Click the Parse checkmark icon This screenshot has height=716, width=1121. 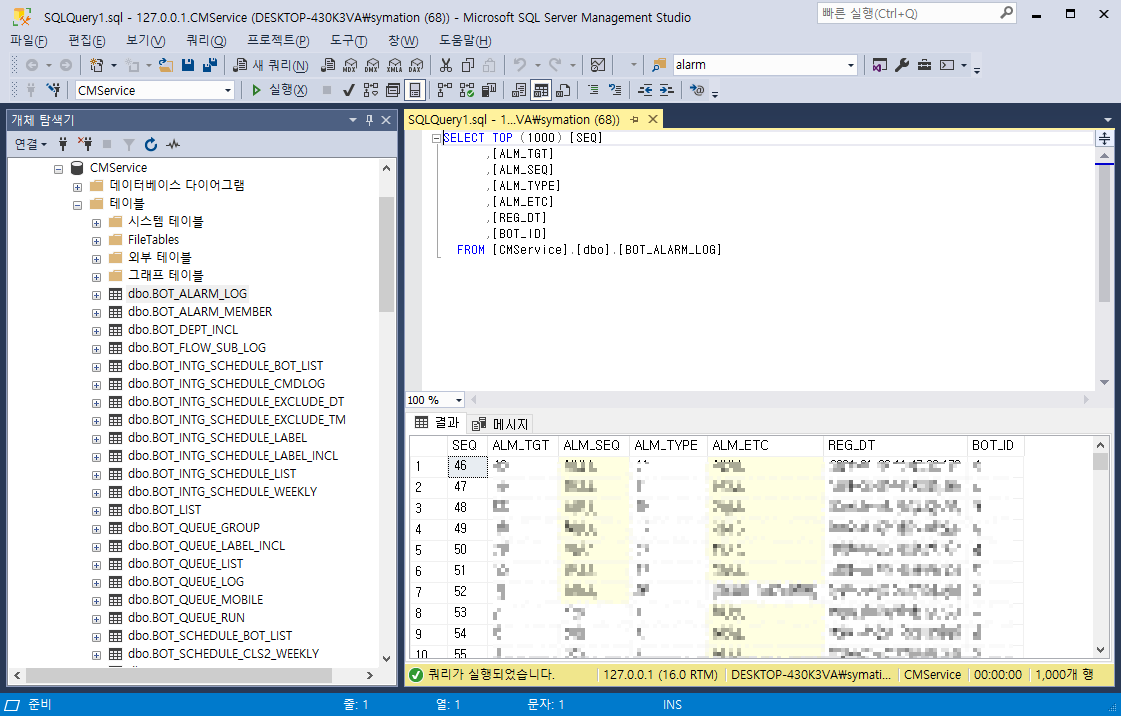click(349, 90)
